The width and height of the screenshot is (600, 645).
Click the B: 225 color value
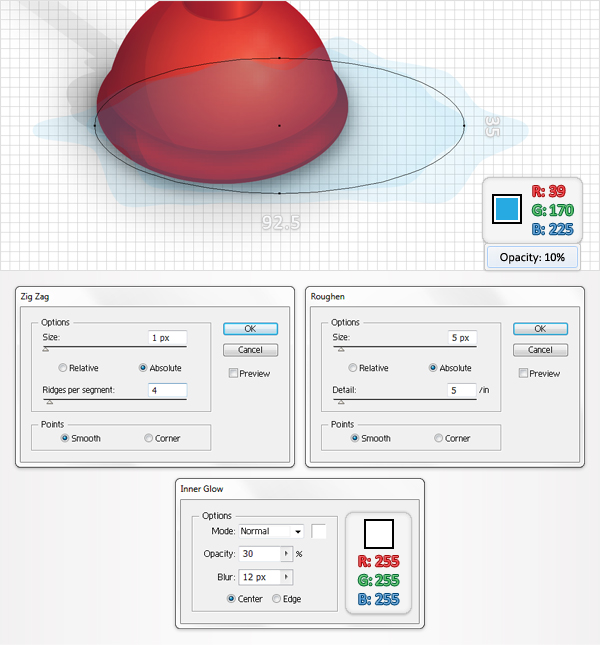click(553, 229)
